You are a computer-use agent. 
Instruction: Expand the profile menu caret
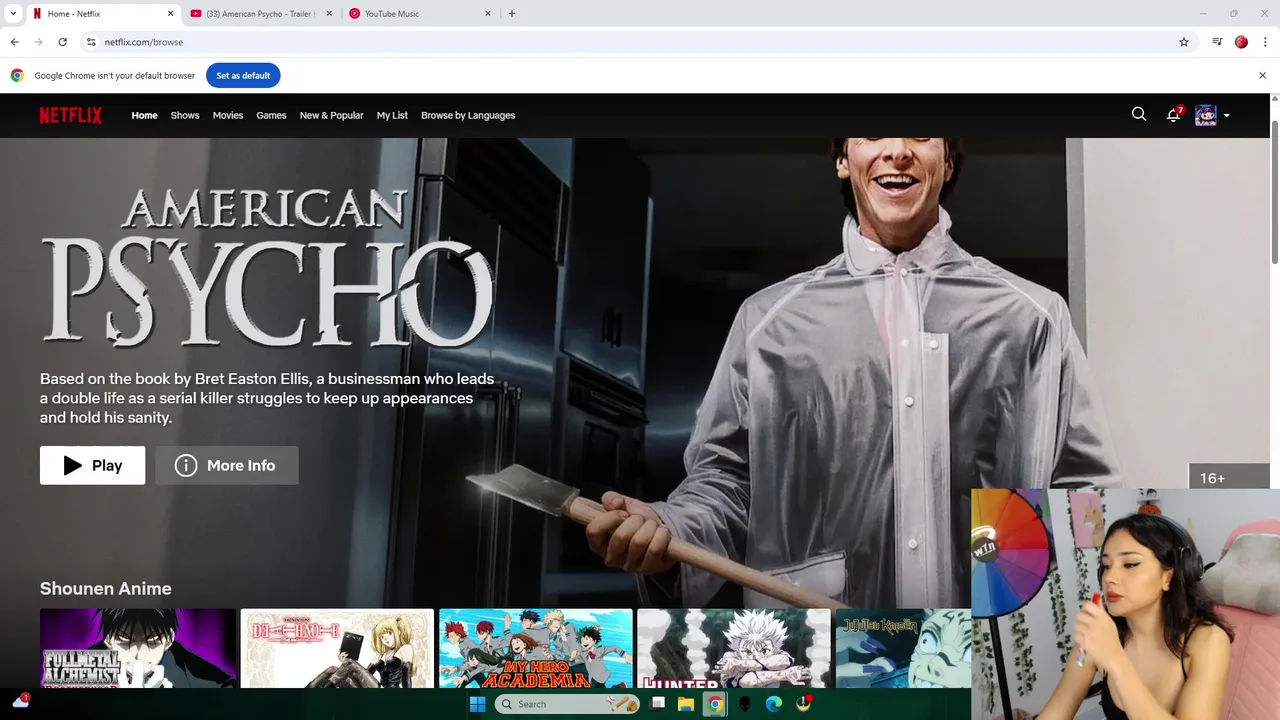(1226, 115)
